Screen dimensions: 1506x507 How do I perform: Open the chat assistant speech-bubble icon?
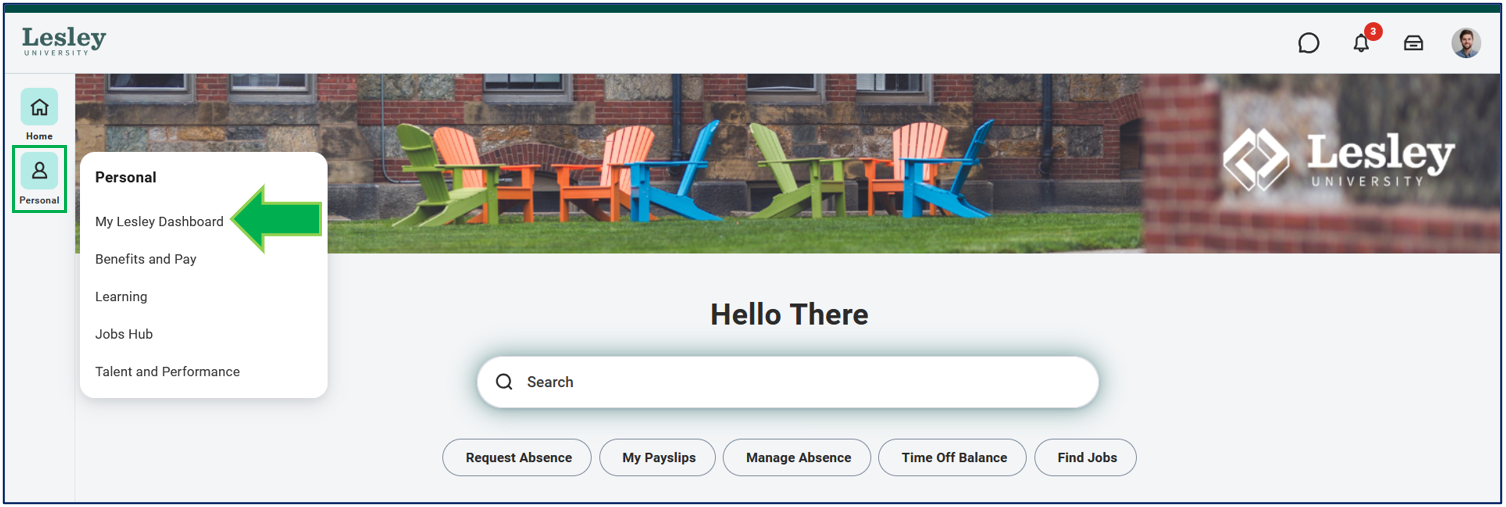1308,43
